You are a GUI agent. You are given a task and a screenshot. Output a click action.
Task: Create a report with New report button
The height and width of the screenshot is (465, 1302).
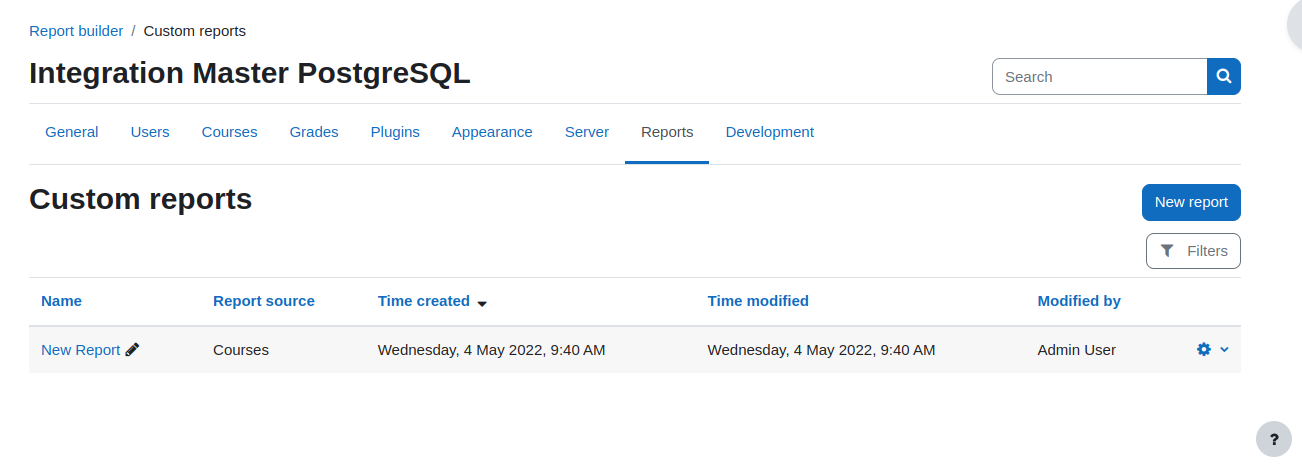(x=1191, y=202)
